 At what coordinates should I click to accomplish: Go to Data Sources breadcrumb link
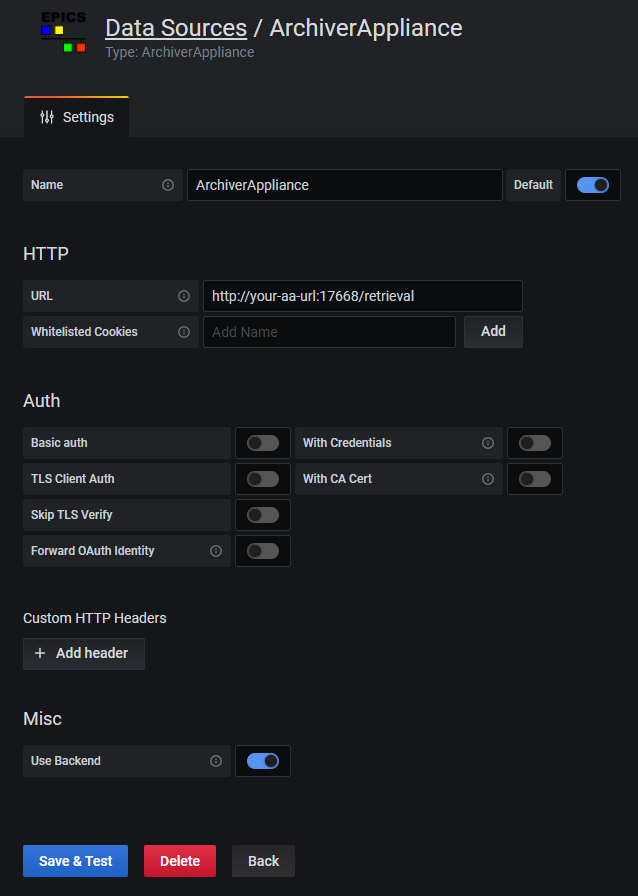[x=176, y=28]
